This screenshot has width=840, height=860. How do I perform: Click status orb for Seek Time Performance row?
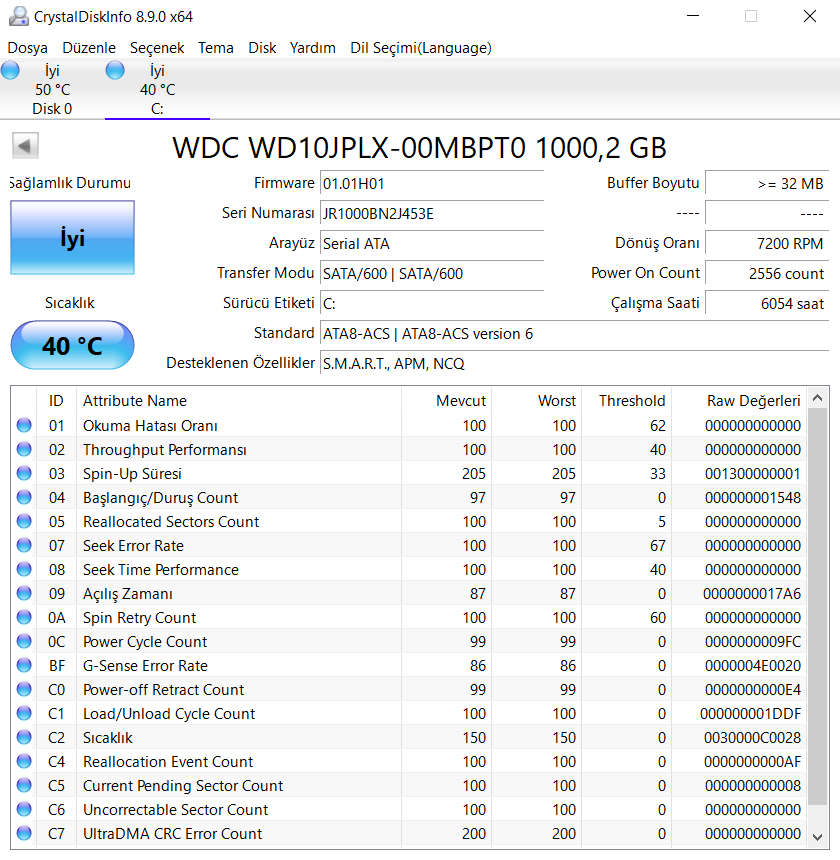pos(24,569)
